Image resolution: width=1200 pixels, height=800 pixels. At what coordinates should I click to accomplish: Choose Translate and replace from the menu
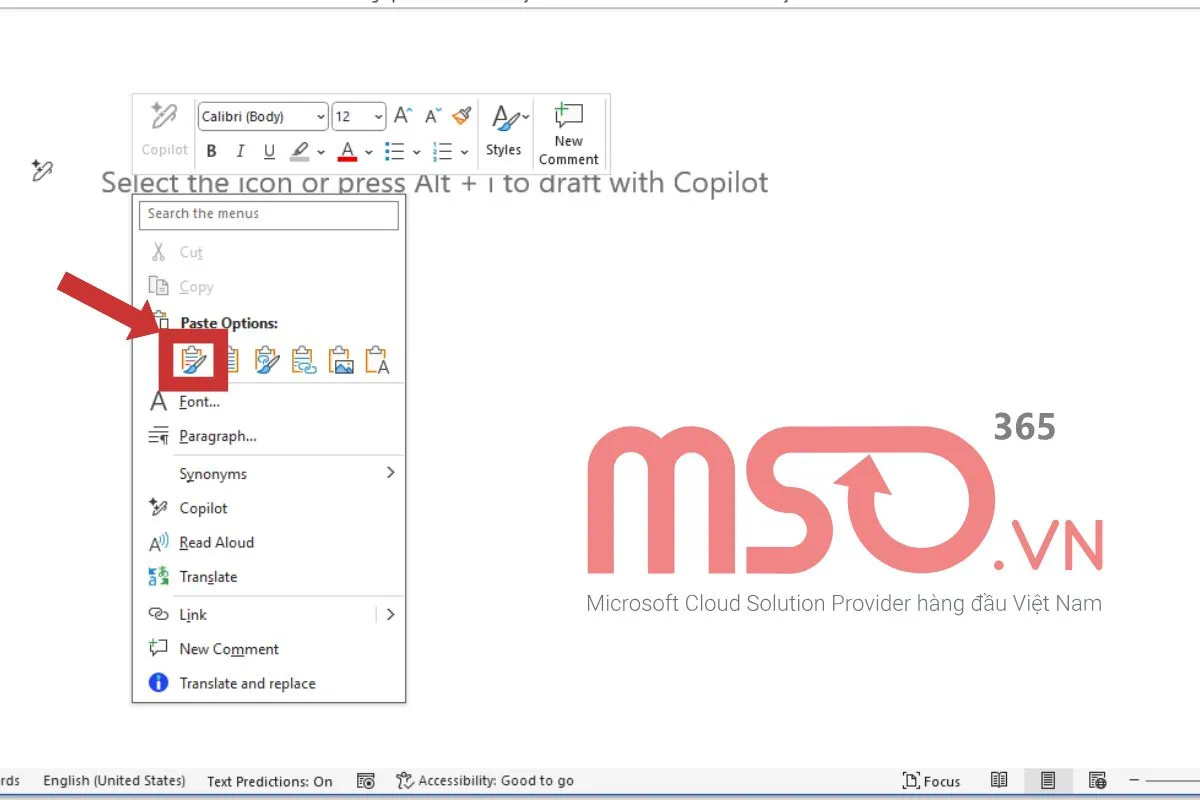coord(247,683)
